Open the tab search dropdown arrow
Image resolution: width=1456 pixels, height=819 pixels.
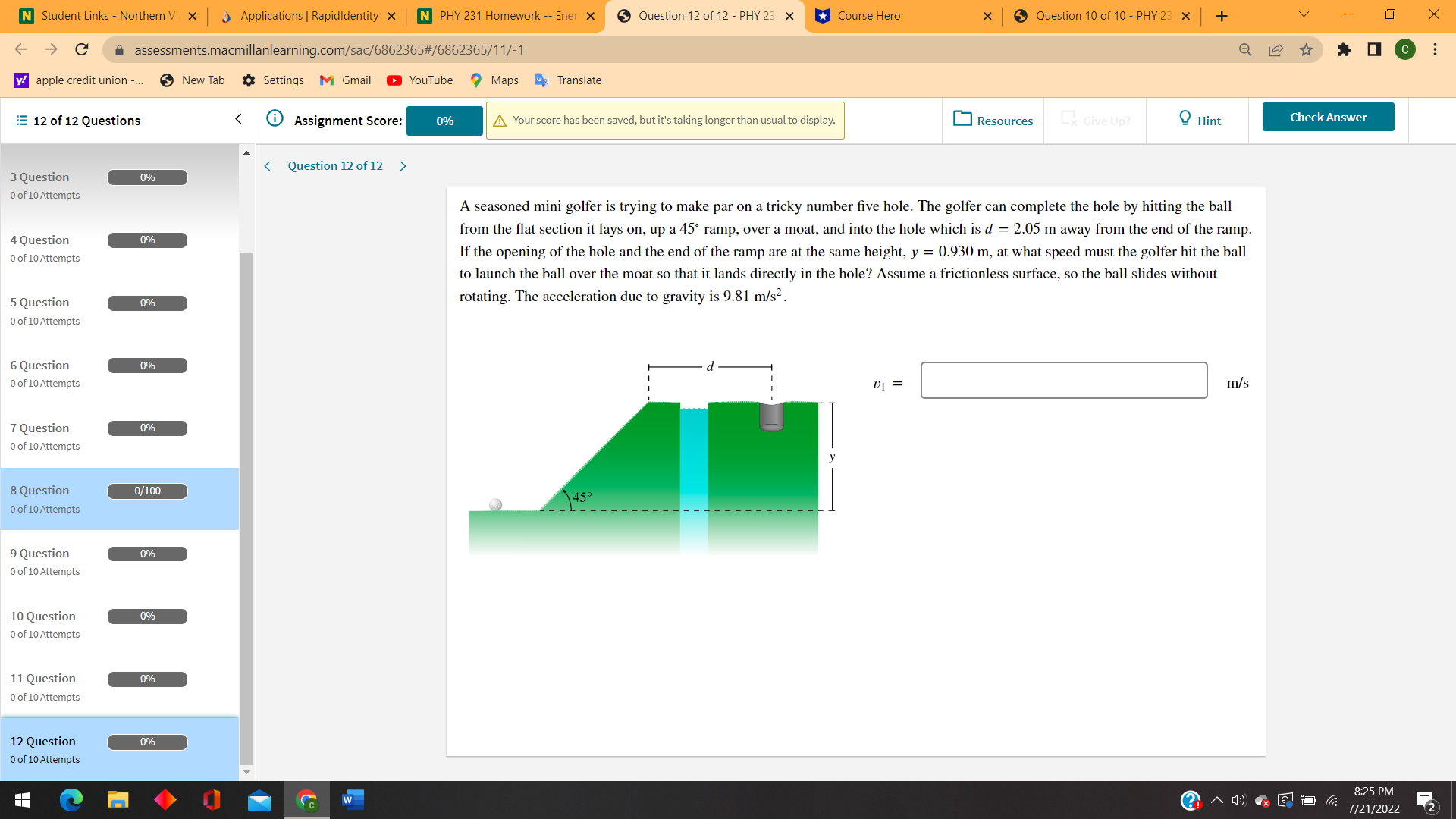pos(1304,15)
